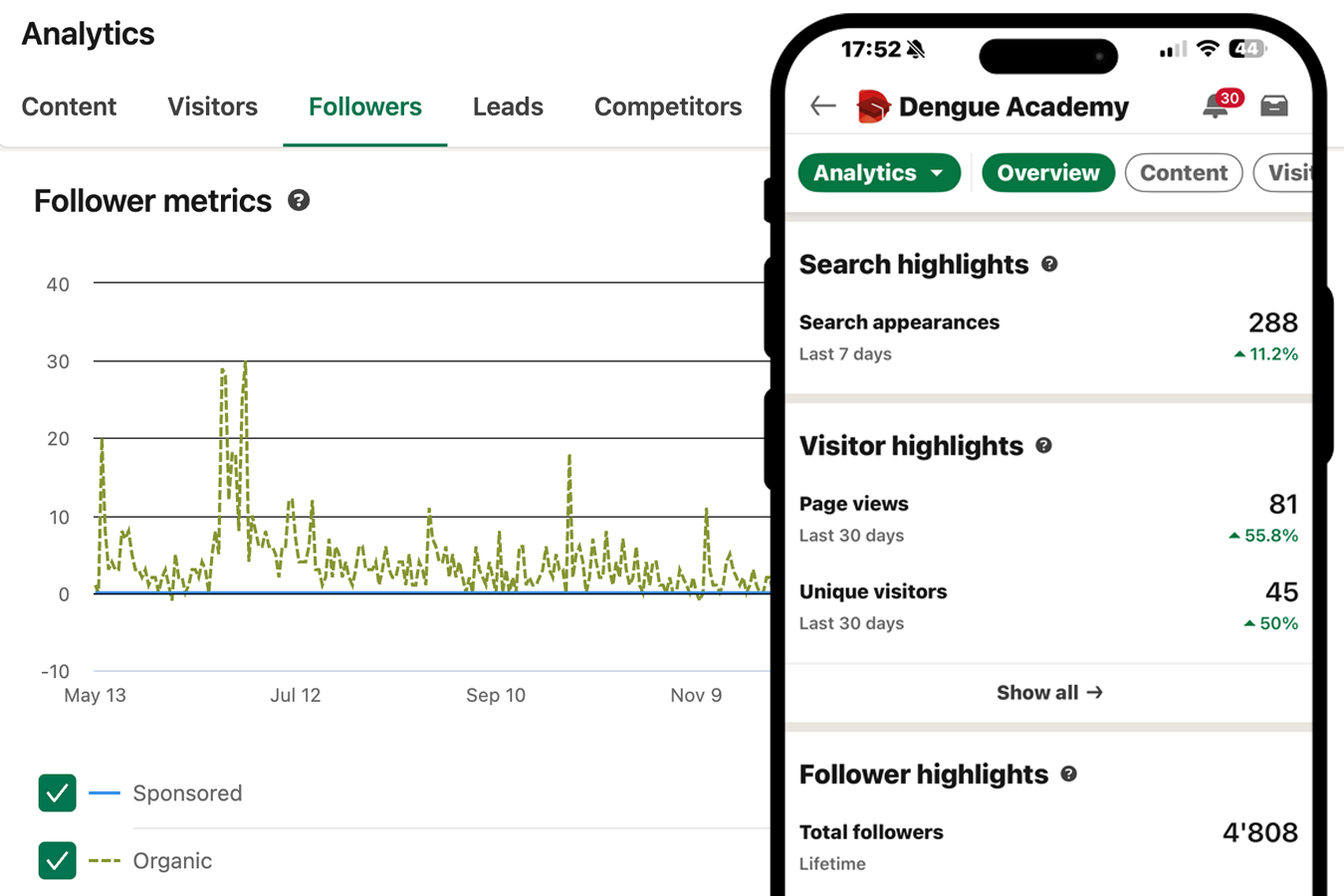Click the Follower metrics help icon
This screenshot has height=896, width=1344.
click(x=299, y=201)
